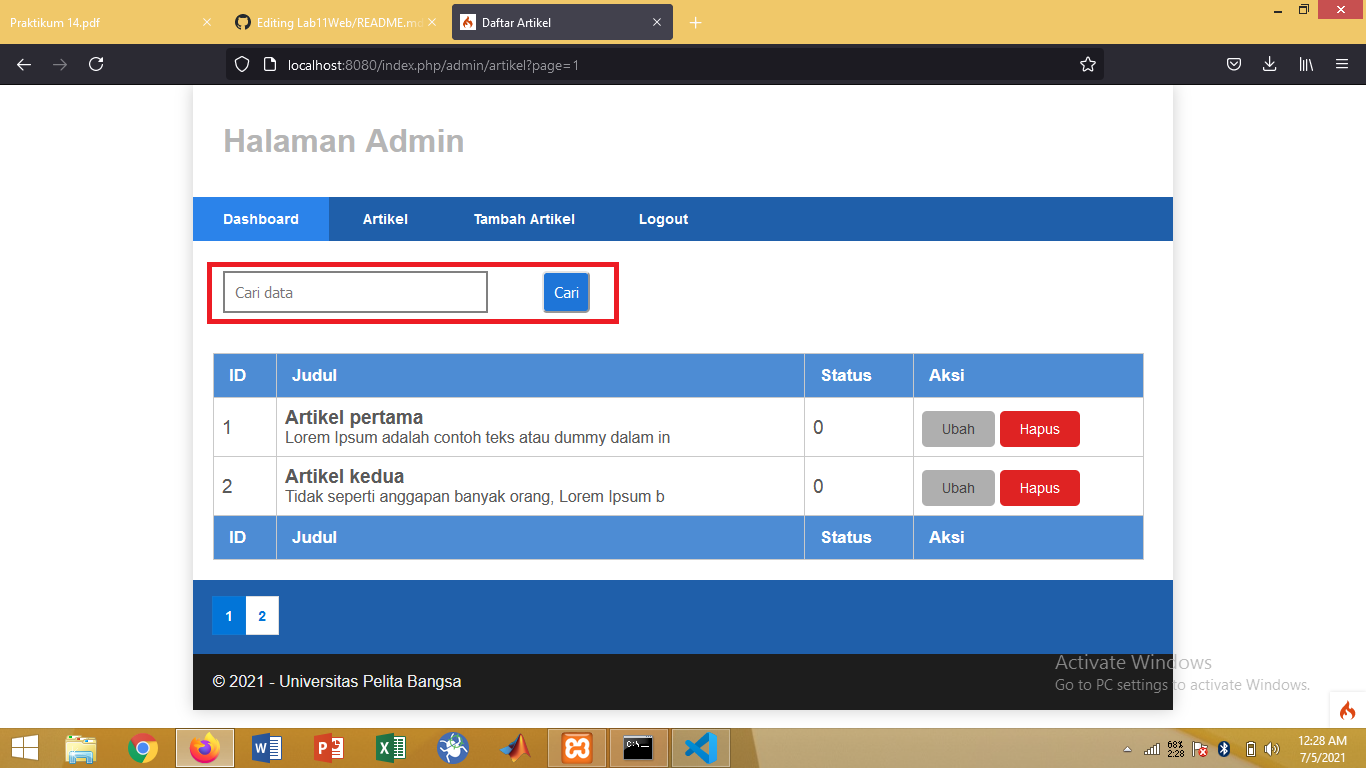Launch XAMPP control panel from the taskbar
The height and width of the screenshot is (768, 1366).
[578, 747]
